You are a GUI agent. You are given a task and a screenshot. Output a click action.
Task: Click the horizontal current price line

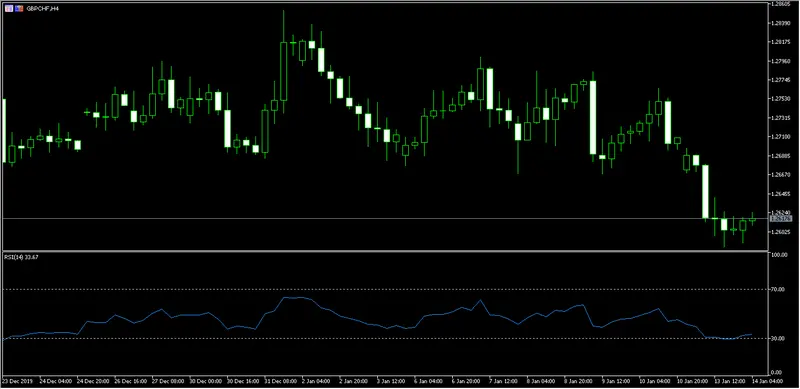[384, 218]
